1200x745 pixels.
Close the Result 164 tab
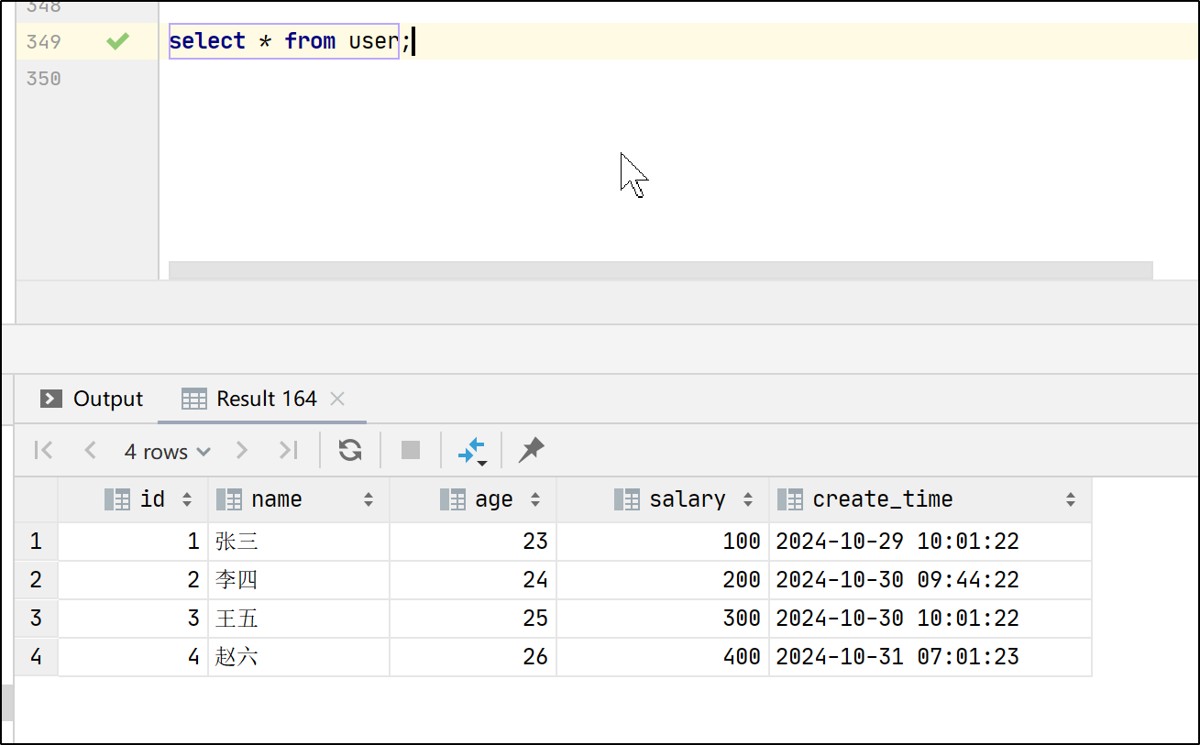click(x=337, y=399)
